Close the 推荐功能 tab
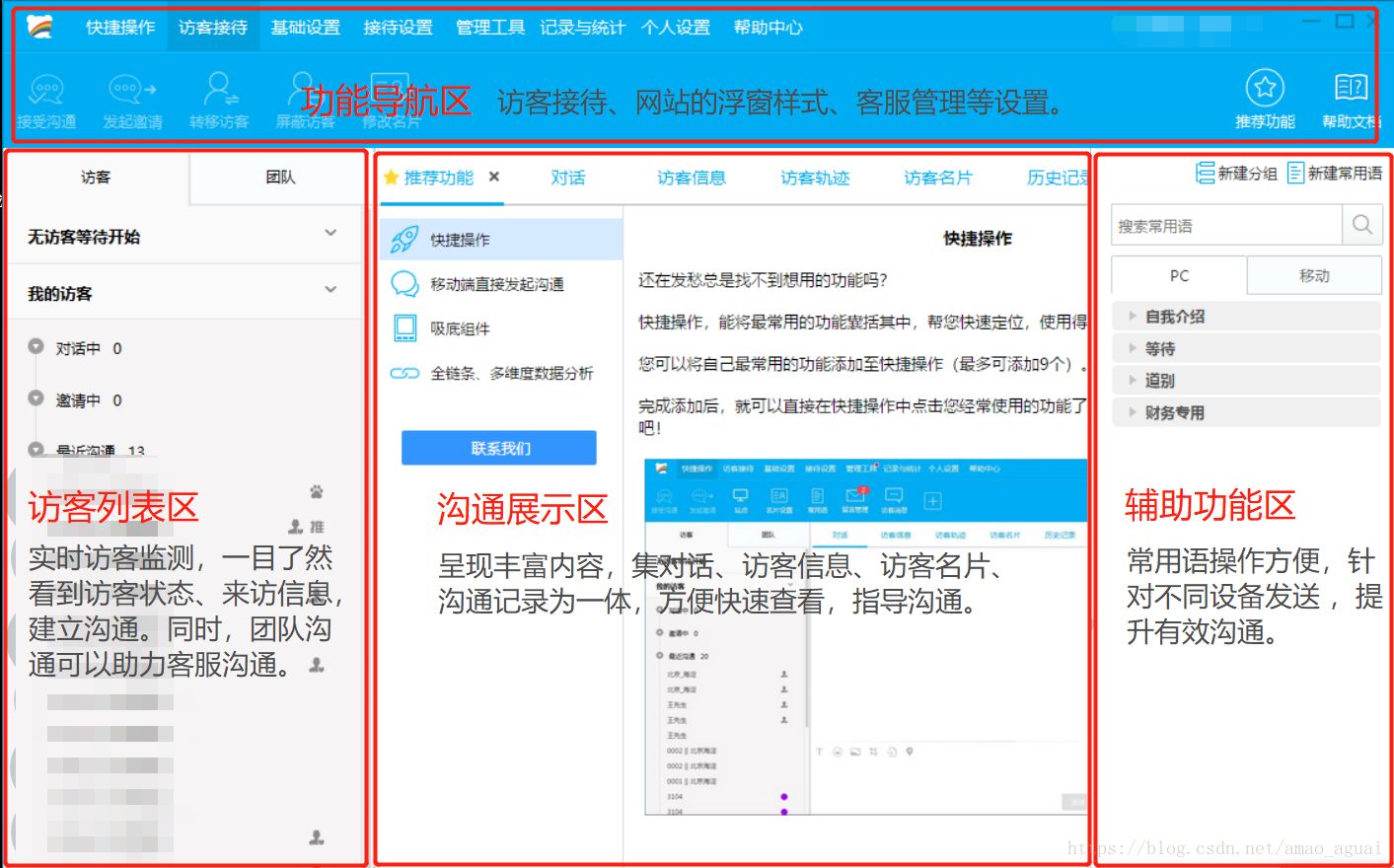The image size is (1394, 868). click(494, 177)
